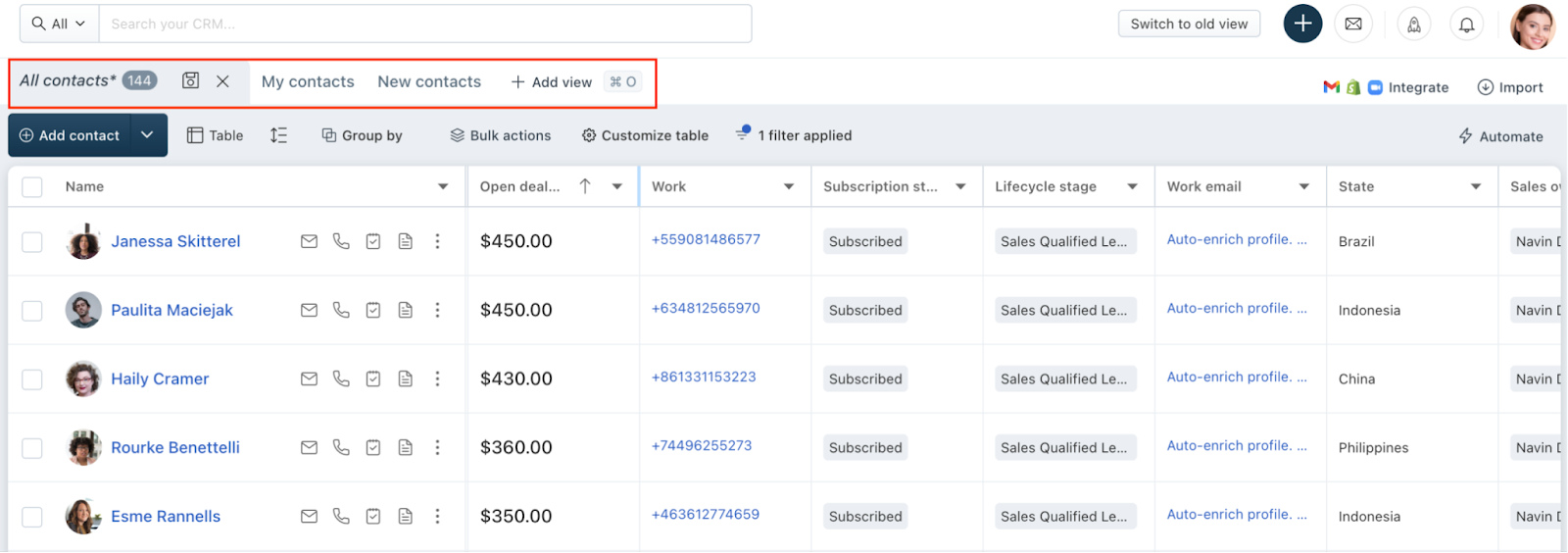Open the notifications bell
Viewport: 1568px width, 553px height.
1467,25
